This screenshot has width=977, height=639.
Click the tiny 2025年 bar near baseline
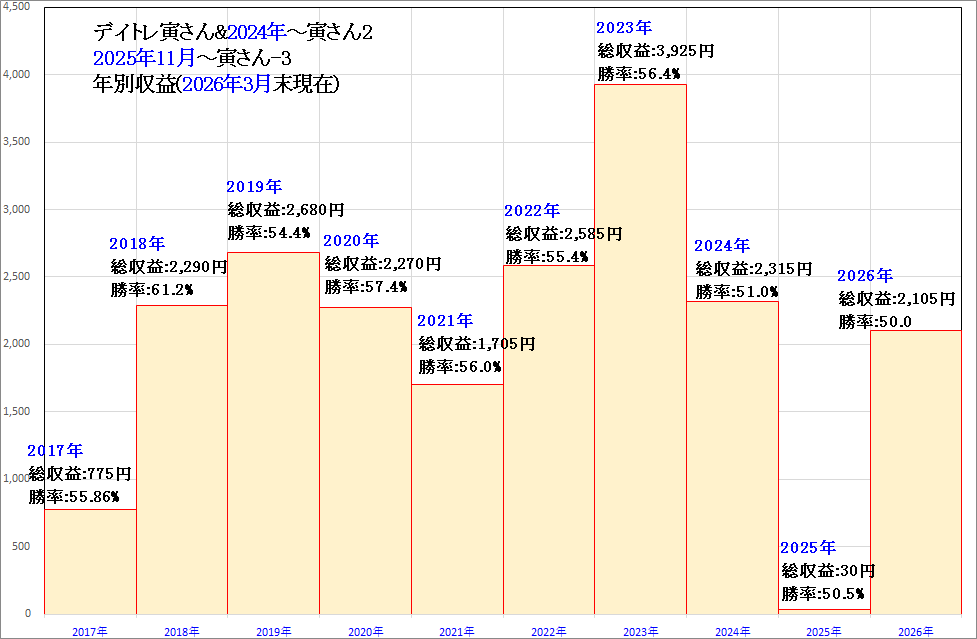824,611
